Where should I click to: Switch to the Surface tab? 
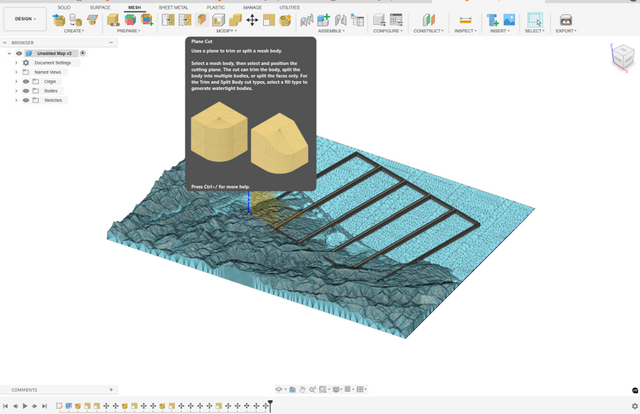100,7
